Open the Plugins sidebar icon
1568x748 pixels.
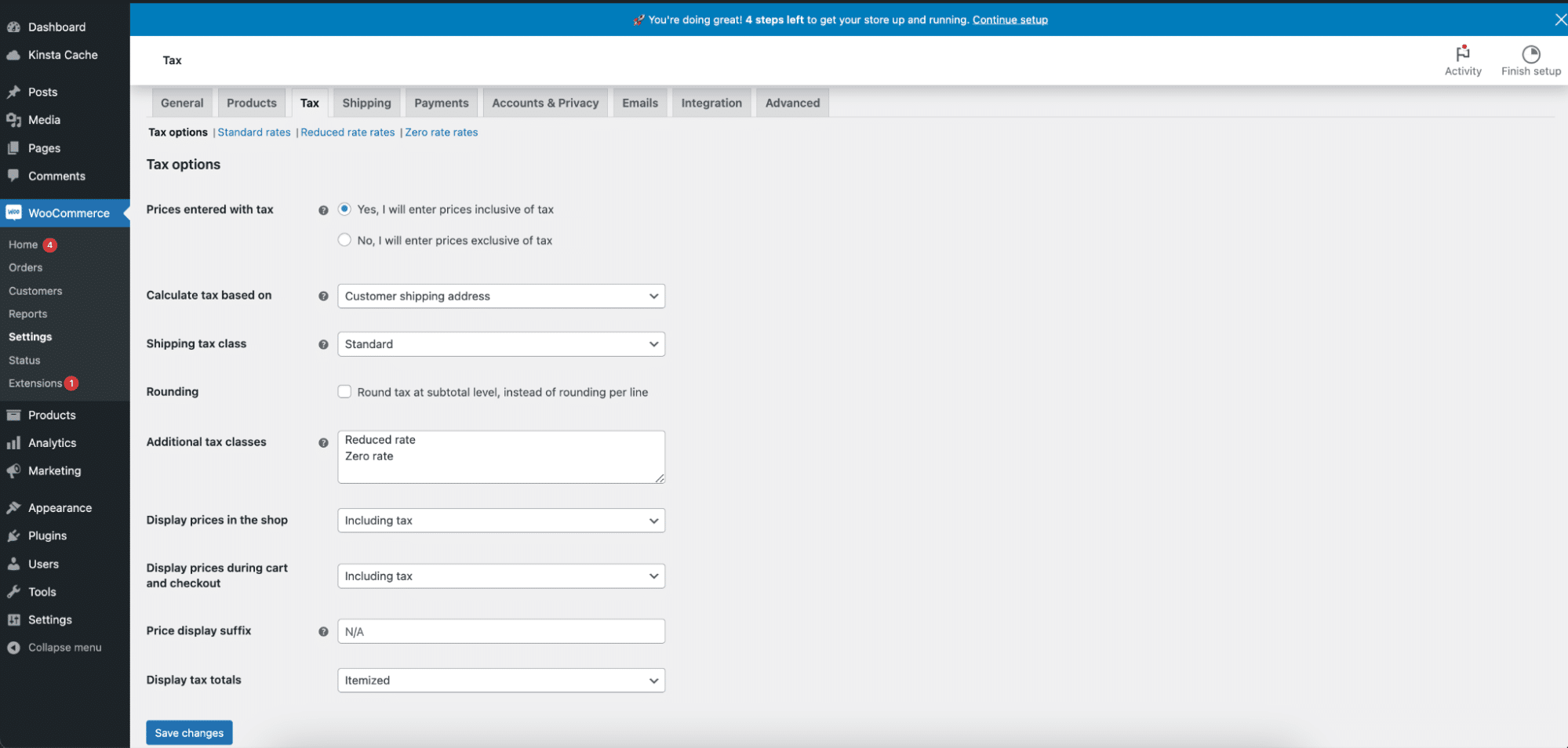[14, 536]
